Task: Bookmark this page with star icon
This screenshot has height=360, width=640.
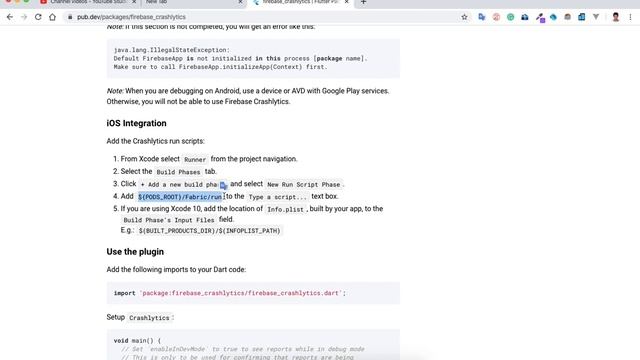Action: (x=464, y=17)
